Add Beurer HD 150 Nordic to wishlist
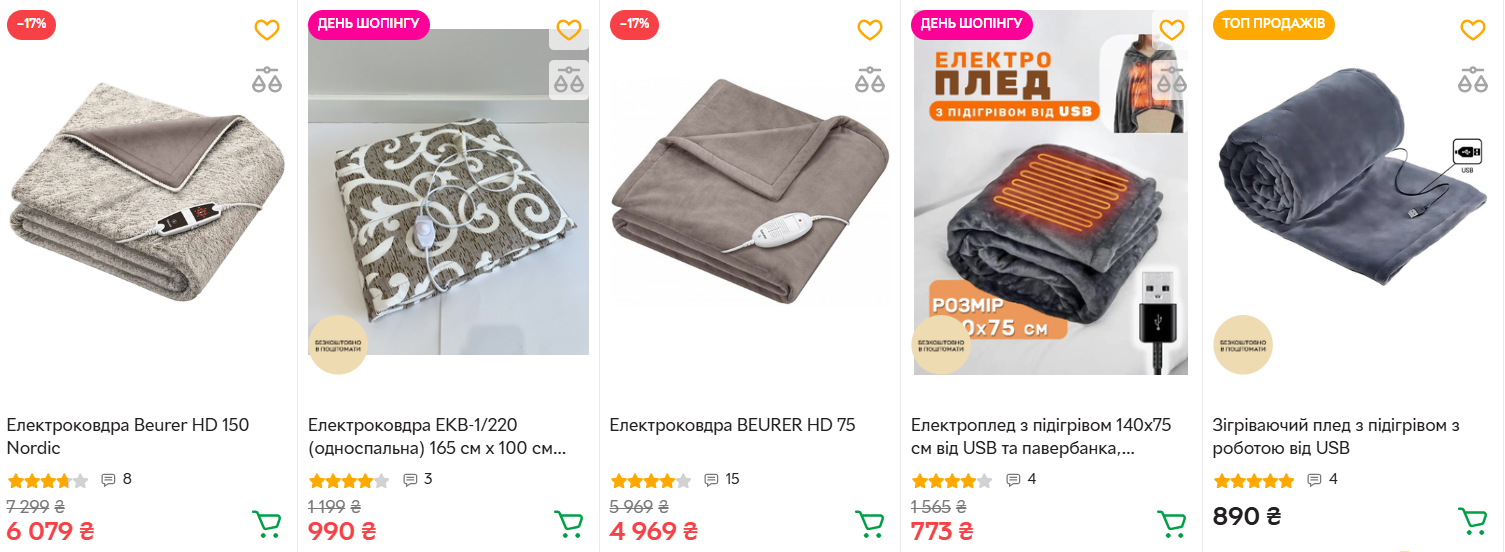This screenshot has width=1505, height=552. (x=267, y=30)
